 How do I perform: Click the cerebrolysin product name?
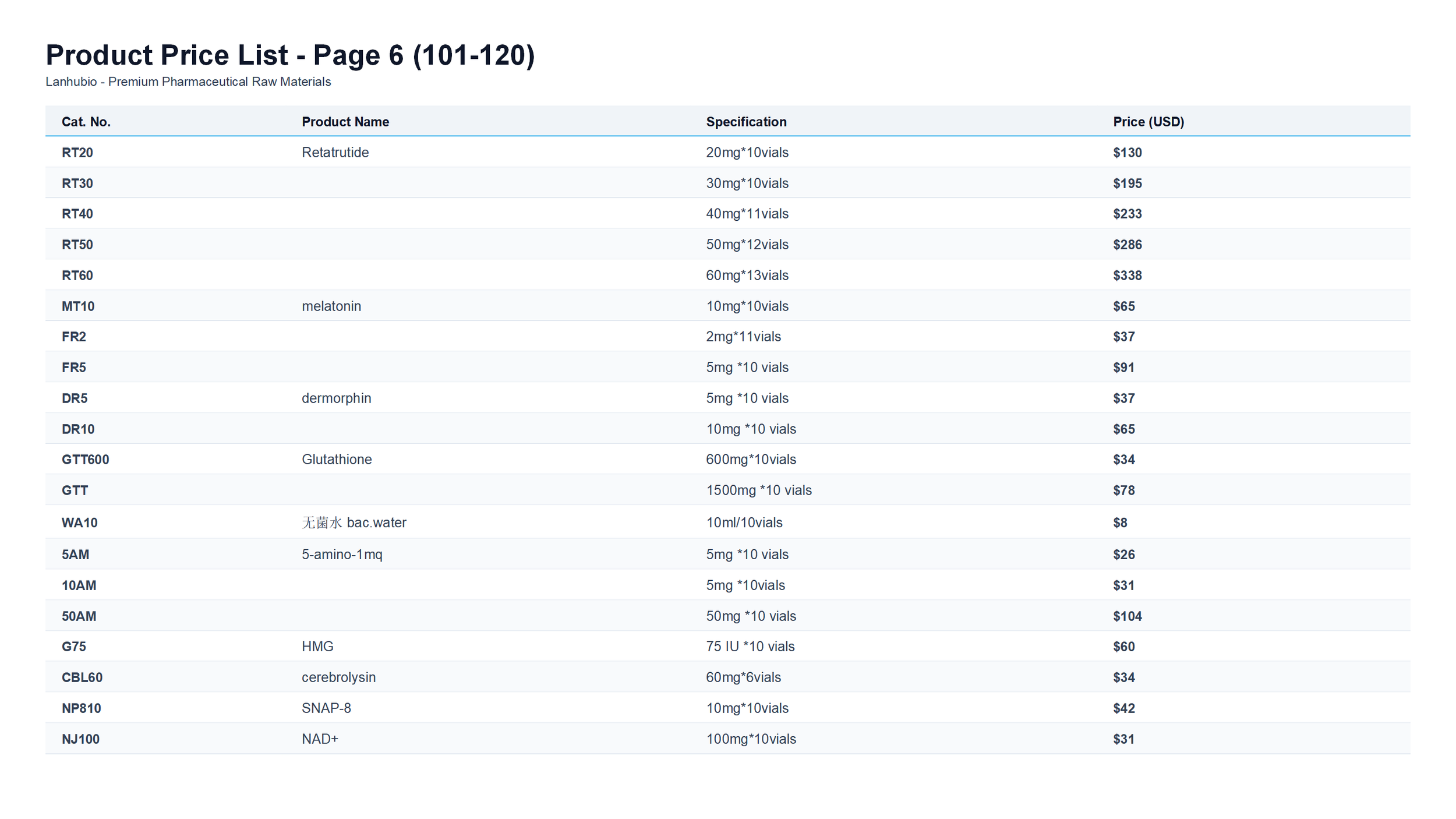[338, 677]
